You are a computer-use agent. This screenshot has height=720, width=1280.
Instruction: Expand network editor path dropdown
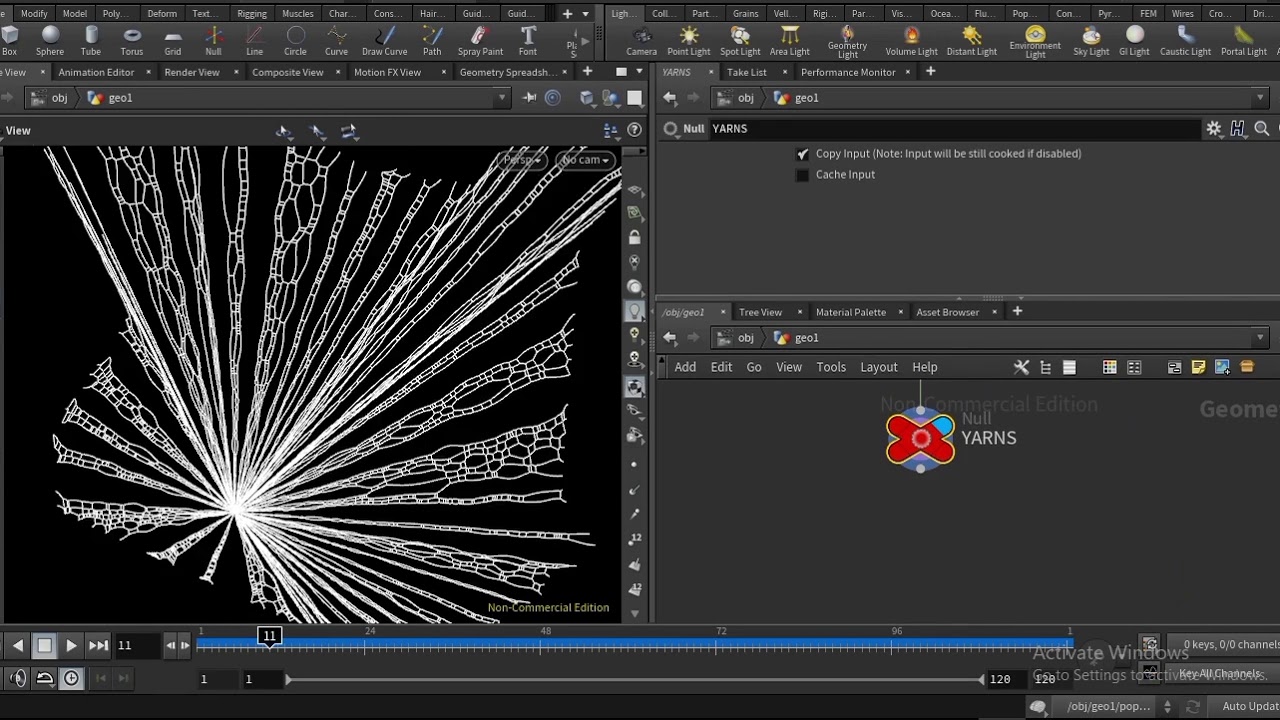(x=1260, y=338)
